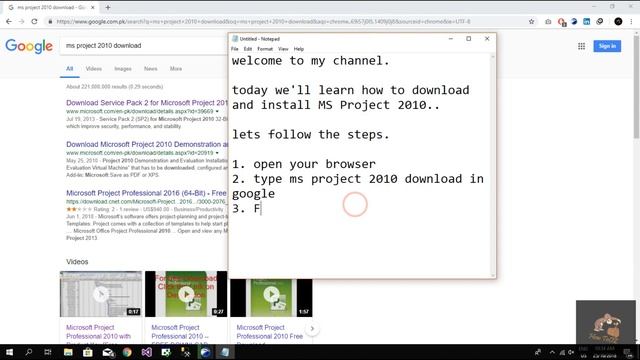Click inside the Google search box
Viewport: 640px width, 360px height.
(145, 46)
